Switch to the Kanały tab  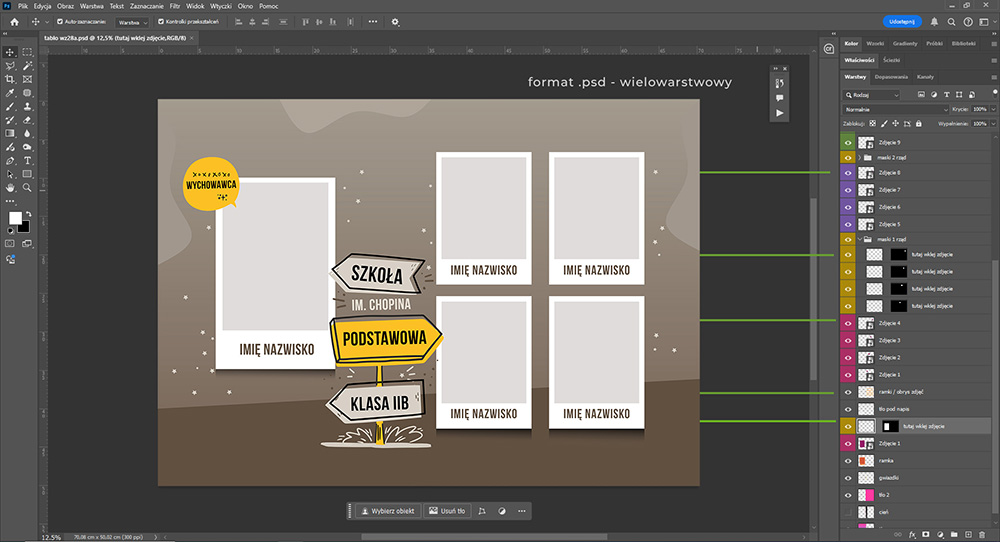click(x=925, y=77)
